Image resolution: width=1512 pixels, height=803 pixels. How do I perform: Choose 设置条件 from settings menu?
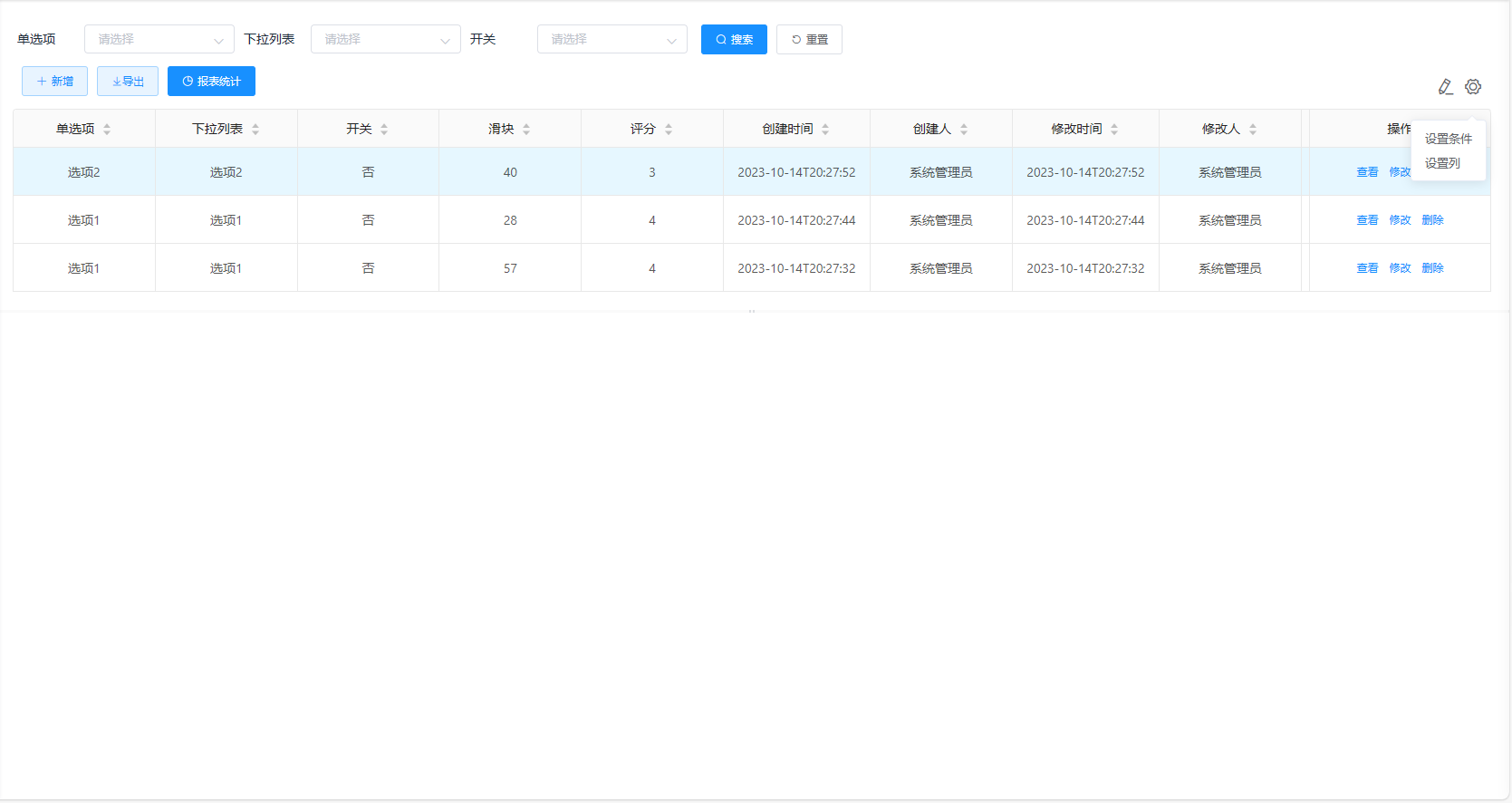pos(1449,139)
